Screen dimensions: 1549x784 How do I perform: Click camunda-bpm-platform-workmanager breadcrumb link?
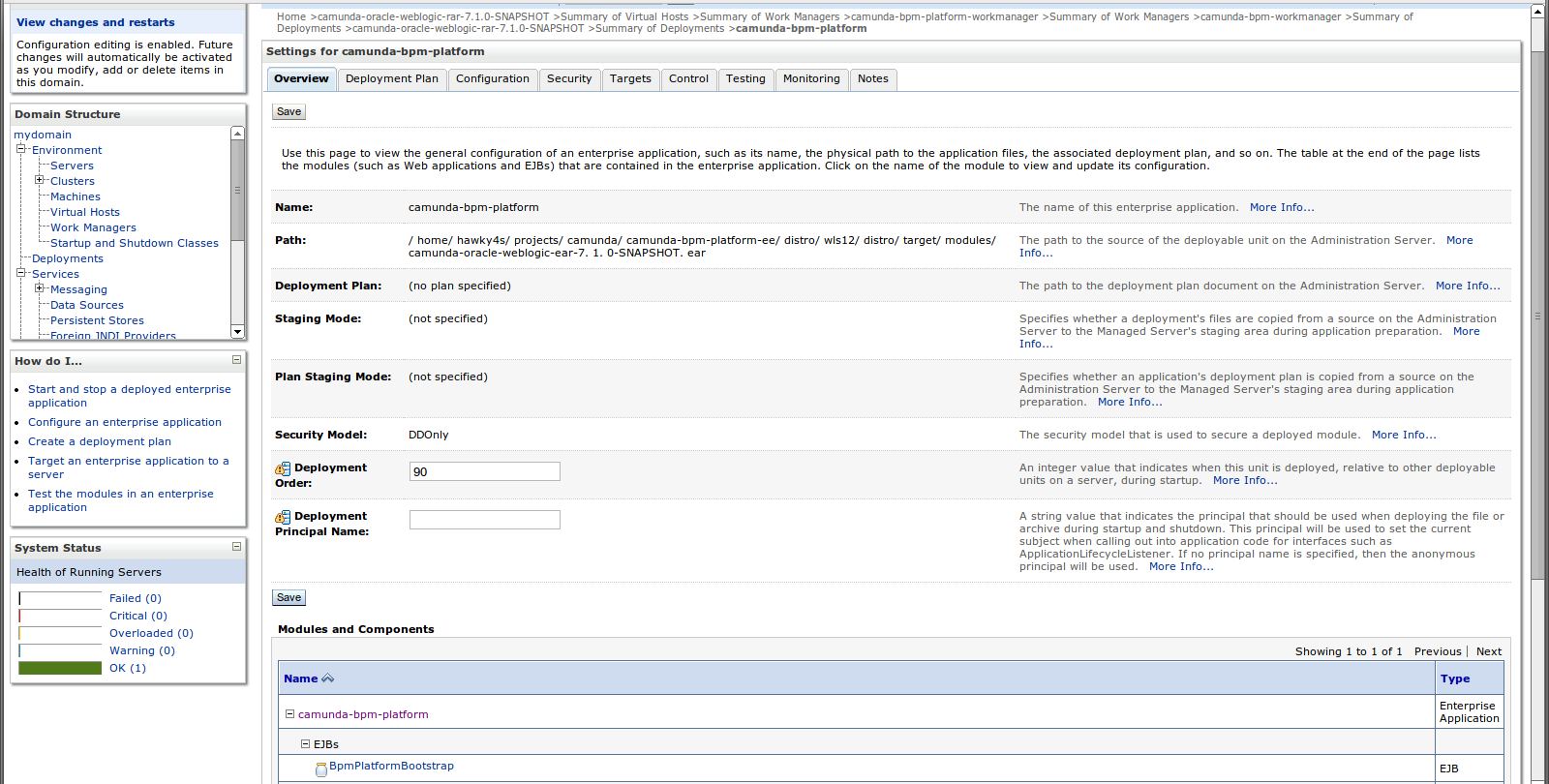point(944,16)
